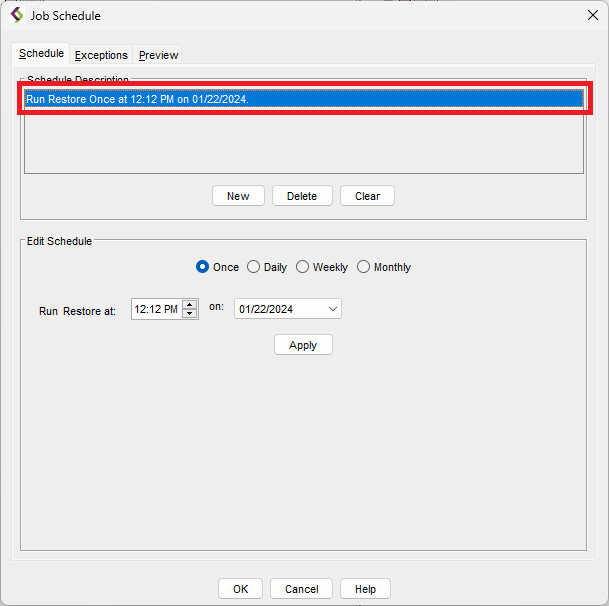Screen dimensions: 609x606
Task: Decrease restore time with down spinner arrow
Action: click(x=190, y=315)
